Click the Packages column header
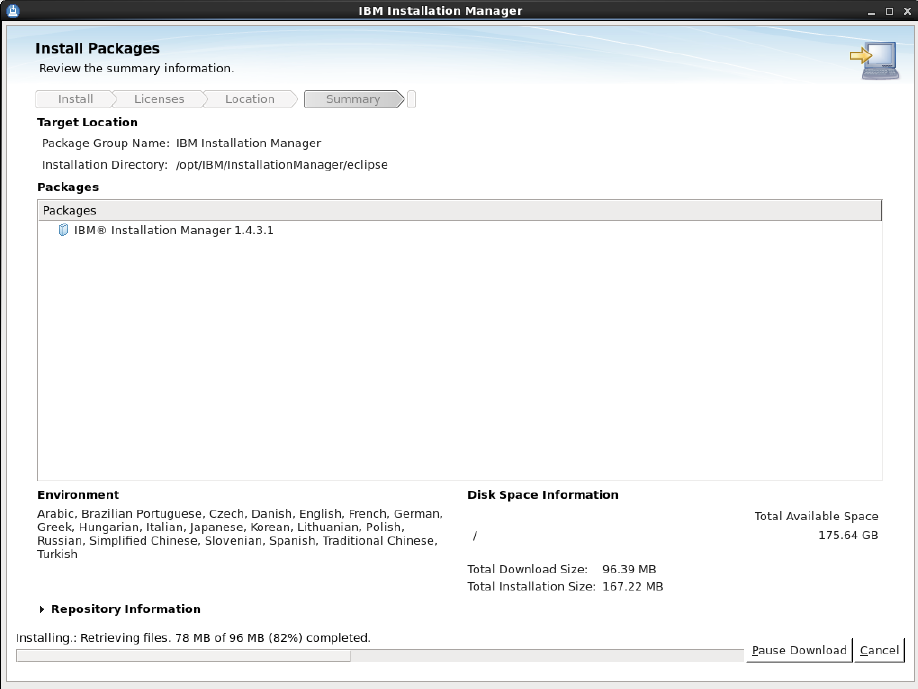The width and height of the screenshot is (918, 689). [x=460, y=211]
